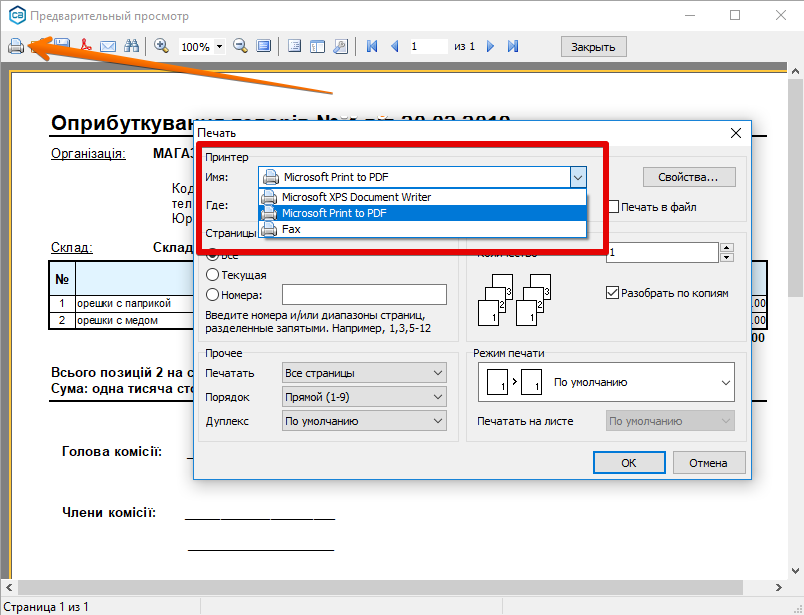Go to the previous page
The height and width of the screenshot is (615, 804).
(x=394, y=46)
